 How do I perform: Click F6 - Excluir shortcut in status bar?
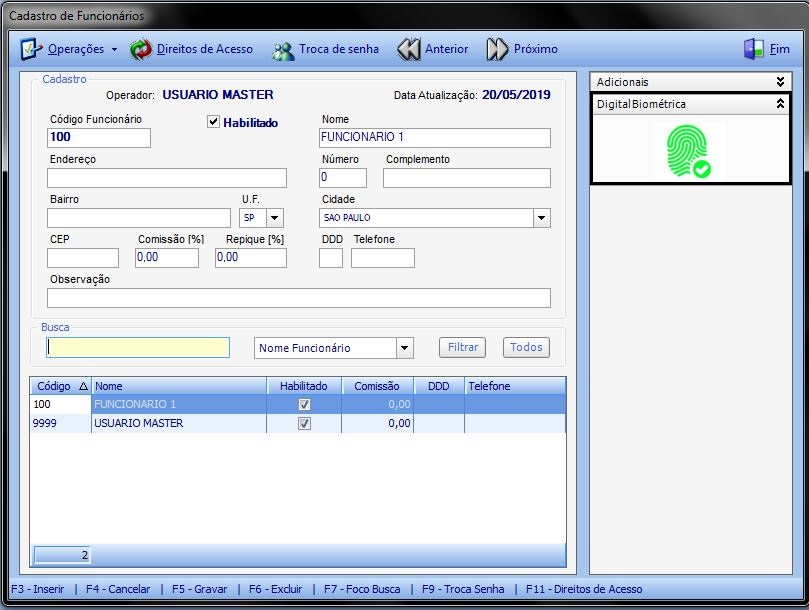pyautogui.click(x=276, y=589)
